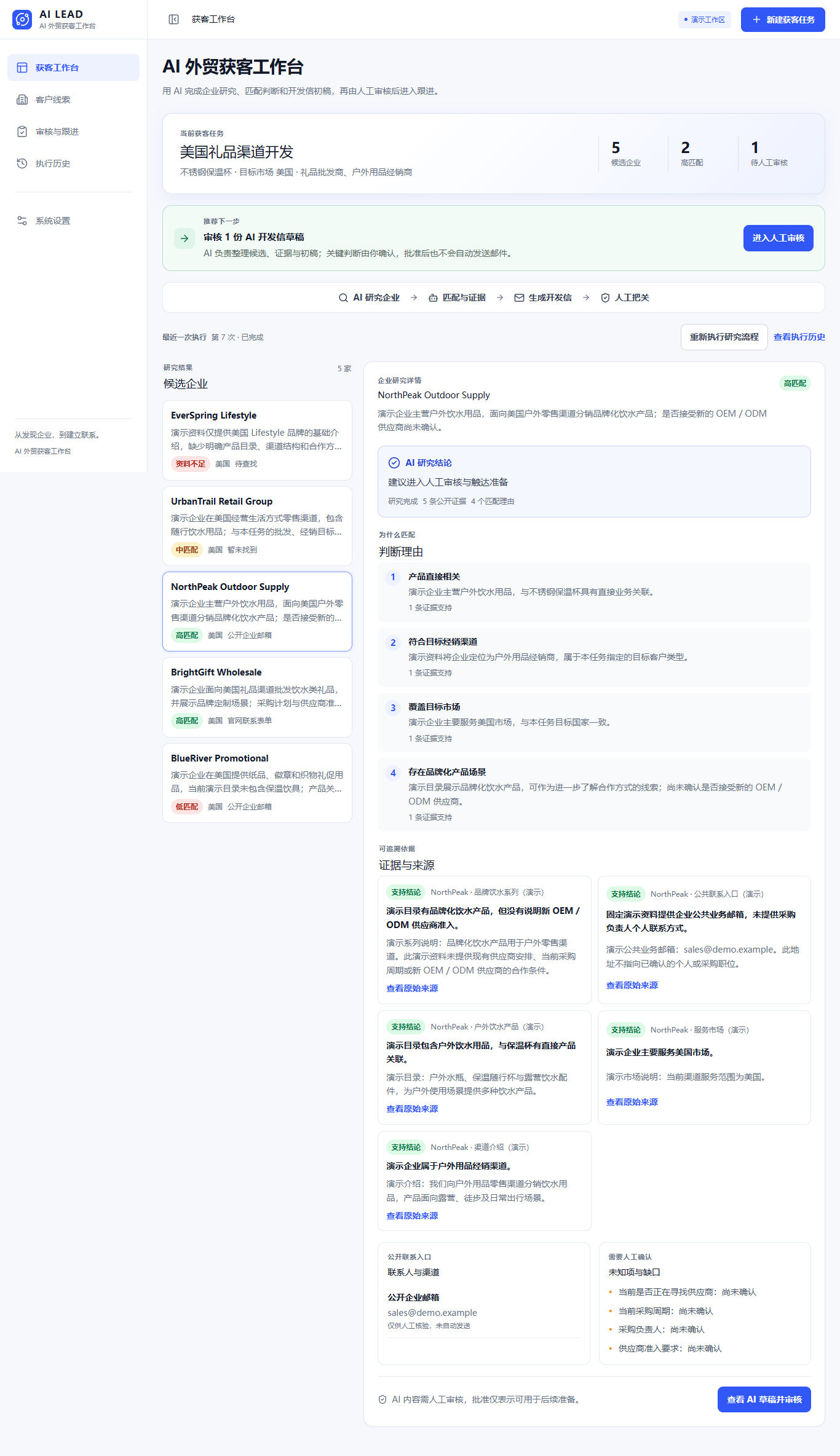Click the 资料不足 tag on EverSpring card
This screenshot has width=840, height=1456.
point(191,464)
